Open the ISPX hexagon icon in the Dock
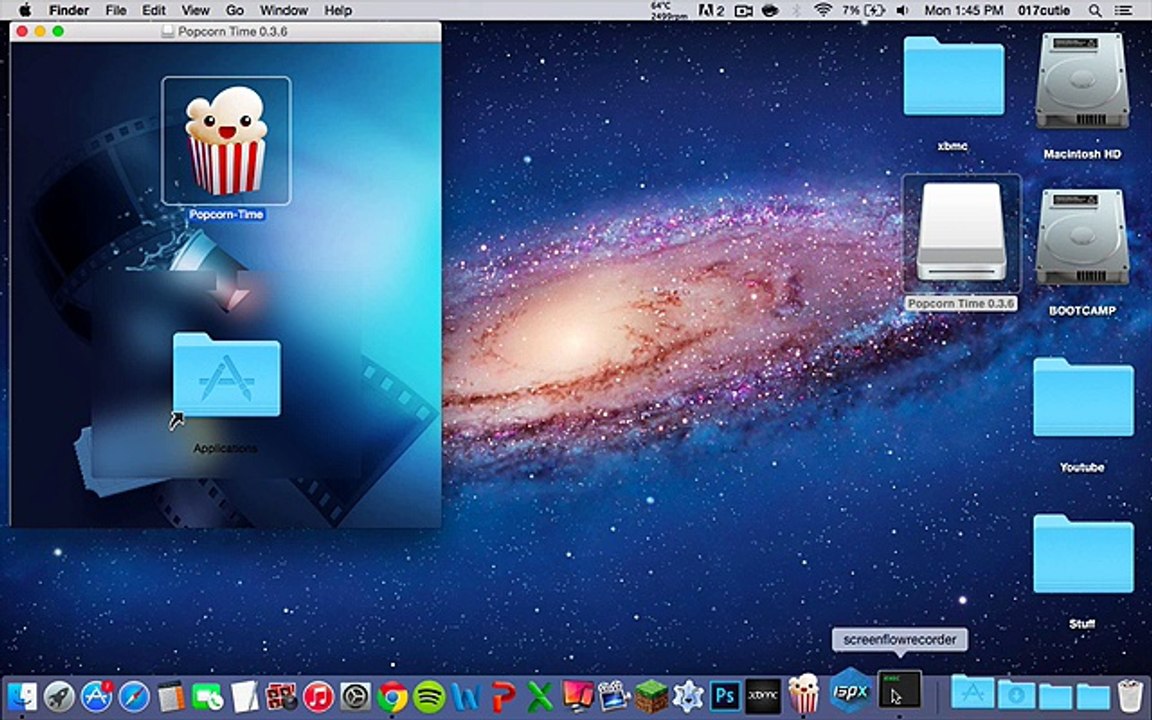 (x=850, y=691)
